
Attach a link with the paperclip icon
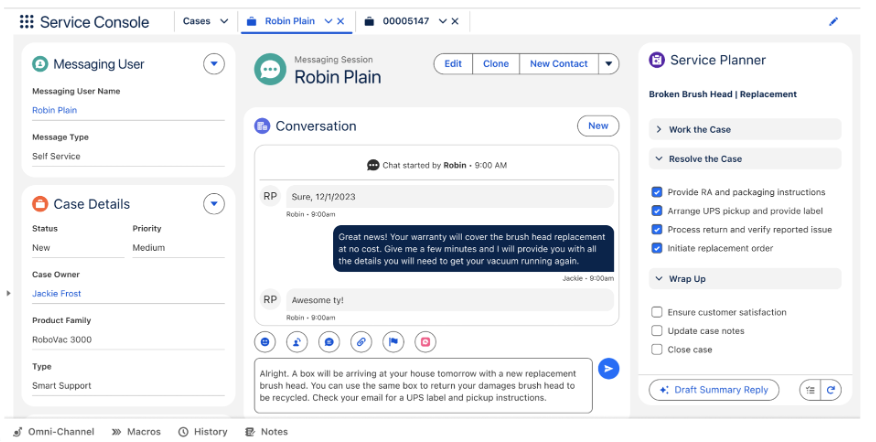coord(361,342)
